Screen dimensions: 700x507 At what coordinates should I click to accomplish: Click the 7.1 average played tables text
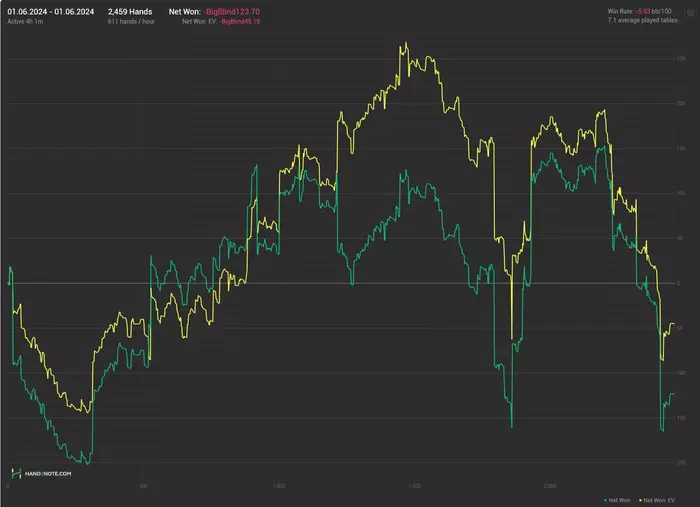[x=642, y=21]
